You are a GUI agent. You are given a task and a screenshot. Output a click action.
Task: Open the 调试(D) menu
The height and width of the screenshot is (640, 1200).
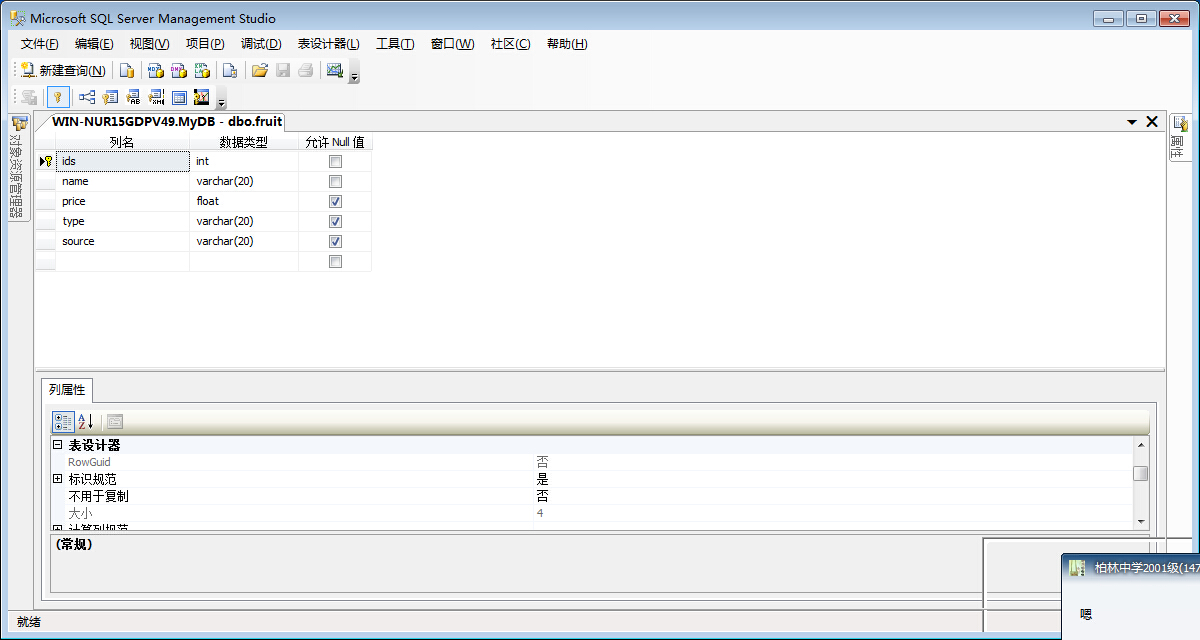click(x=261, y=44)
